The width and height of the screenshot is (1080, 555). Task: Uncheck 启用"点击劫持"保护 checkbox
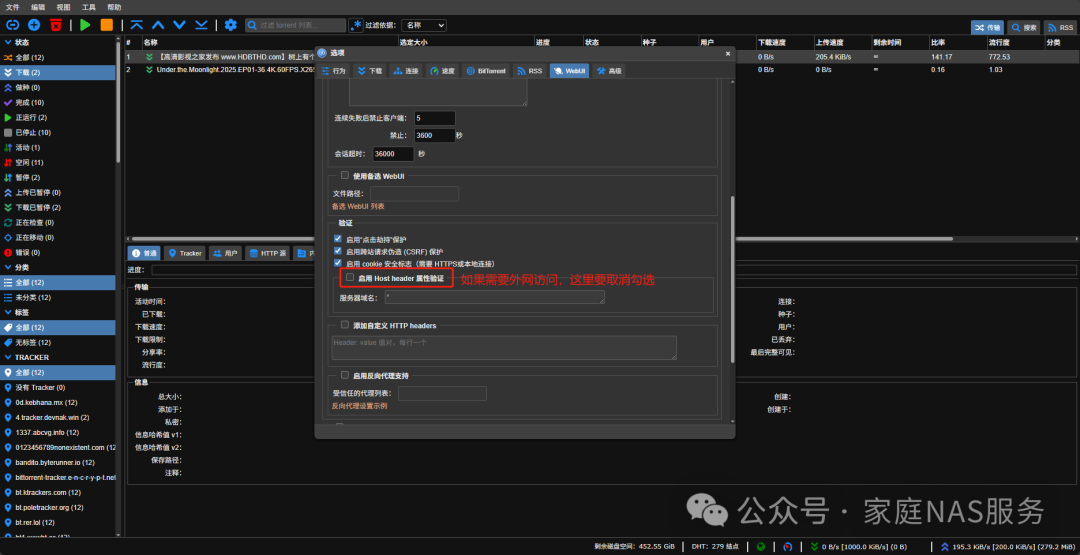coord(338,239)
